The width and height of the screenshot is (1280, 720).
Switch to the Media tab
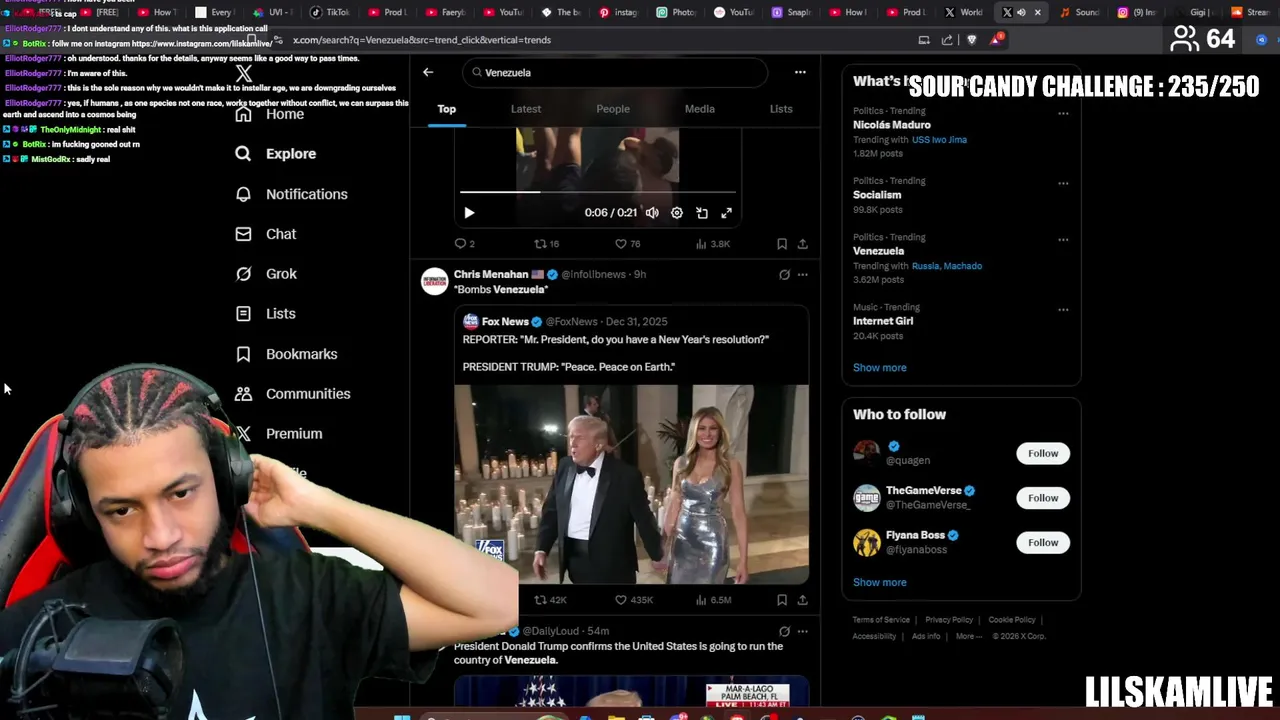(700, 109)
